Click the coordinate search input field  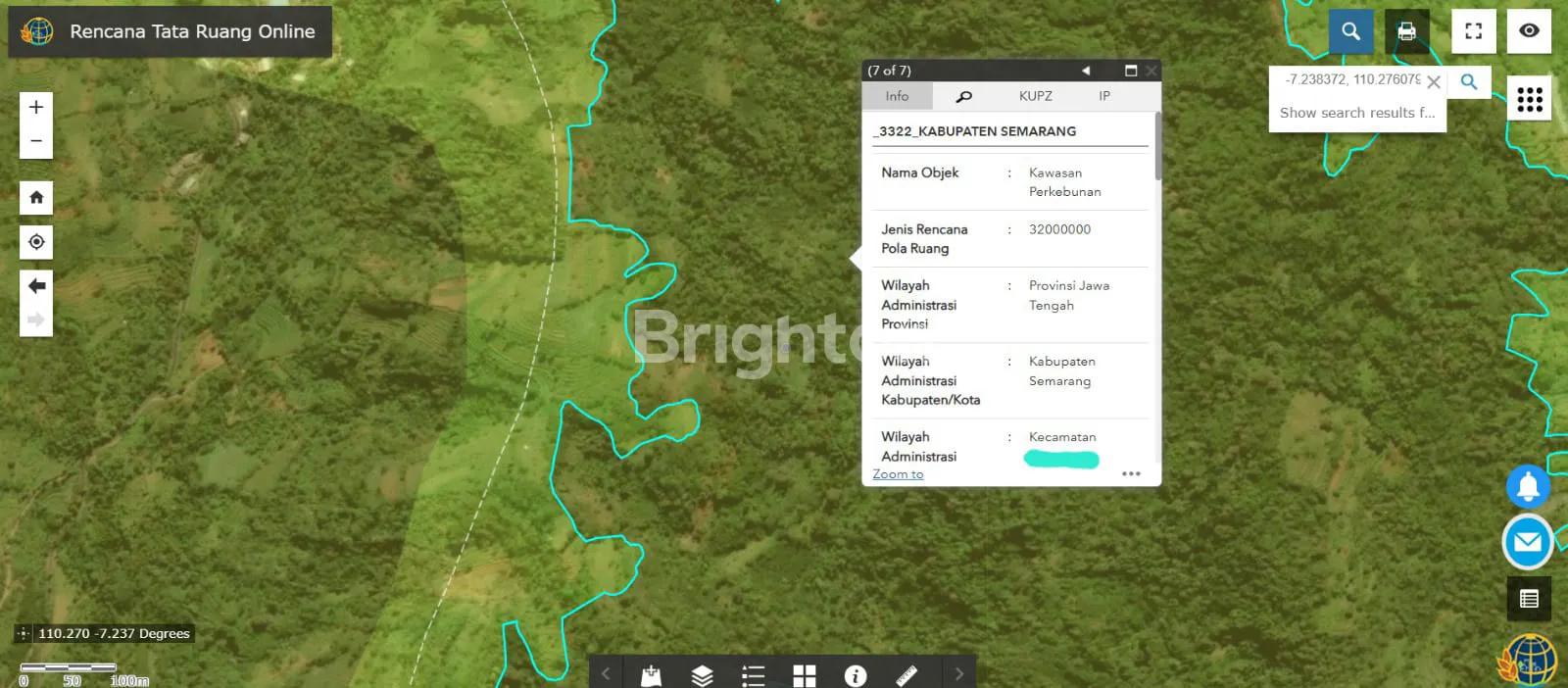pos(1352,80)
